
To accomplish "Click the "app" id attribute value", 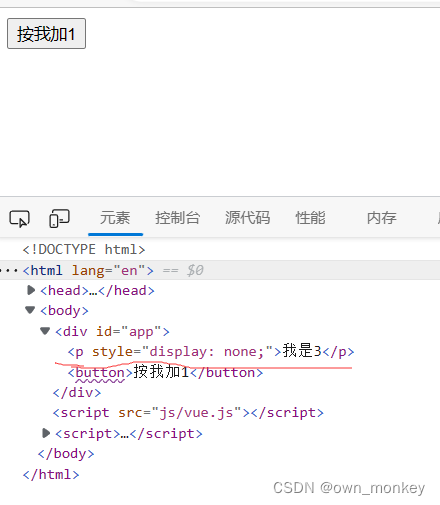I will tap(141, 332).
